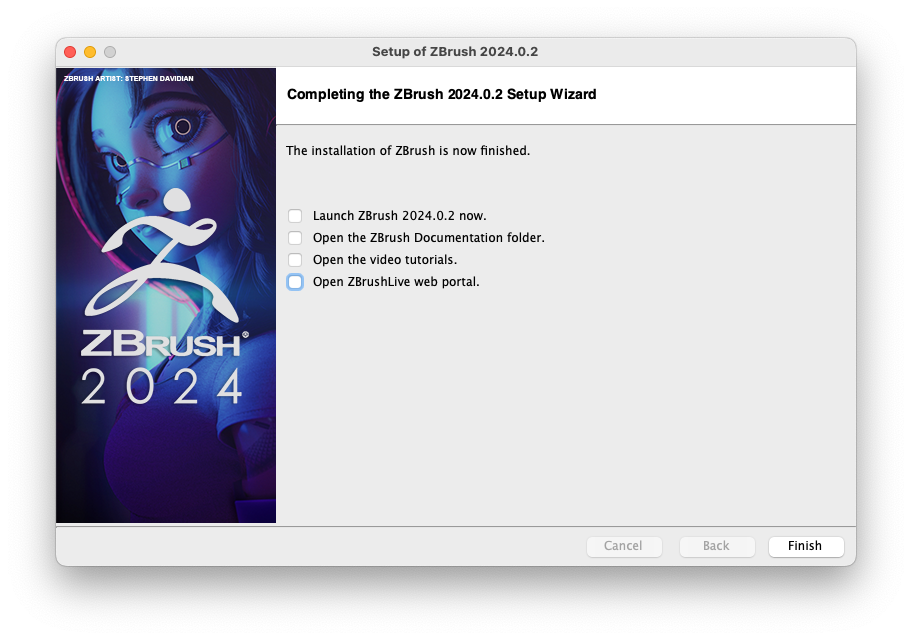Click the 2024 version text in sidebar
Screen dimensions: 912x640
[165, 384]
